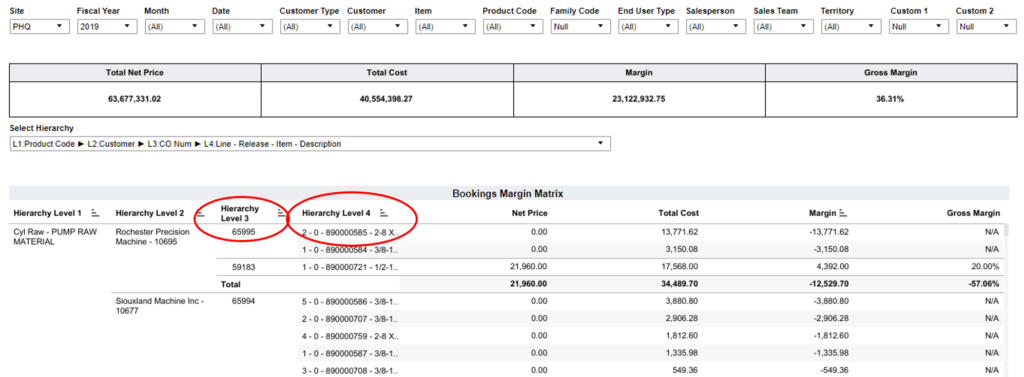Image resolution: width=1024 pixels, height=377 pixels.
Task: Open the Custom 2 filter dropdown
Action: point(987,27)
